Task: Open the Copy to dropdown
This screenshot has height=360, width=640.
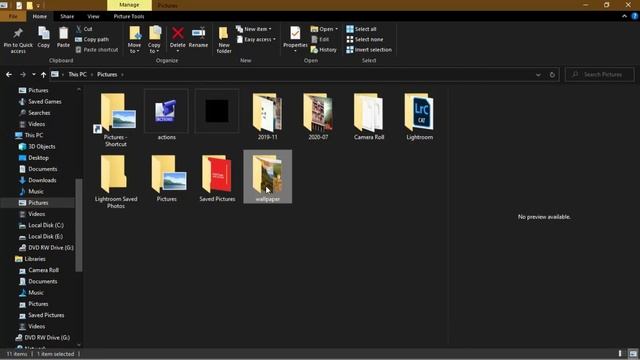Action: click(x=154, y=40)
